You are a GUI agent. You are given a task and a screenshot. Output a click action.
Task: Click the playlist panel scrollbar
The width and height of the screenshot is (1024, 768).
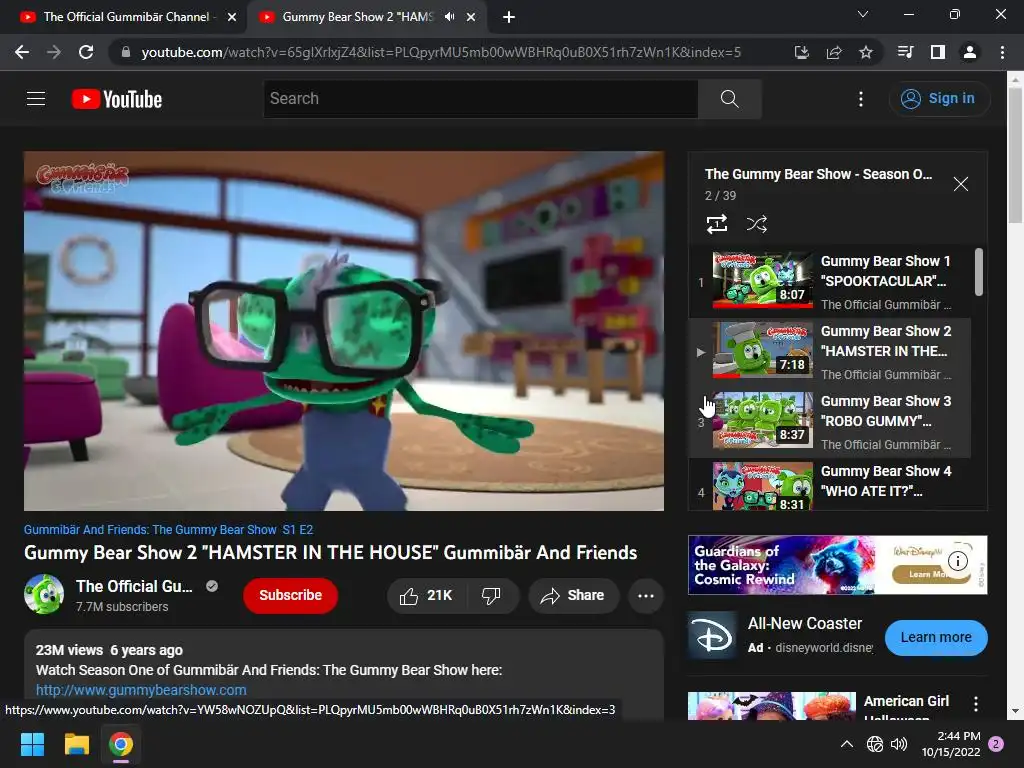(978, 272)
